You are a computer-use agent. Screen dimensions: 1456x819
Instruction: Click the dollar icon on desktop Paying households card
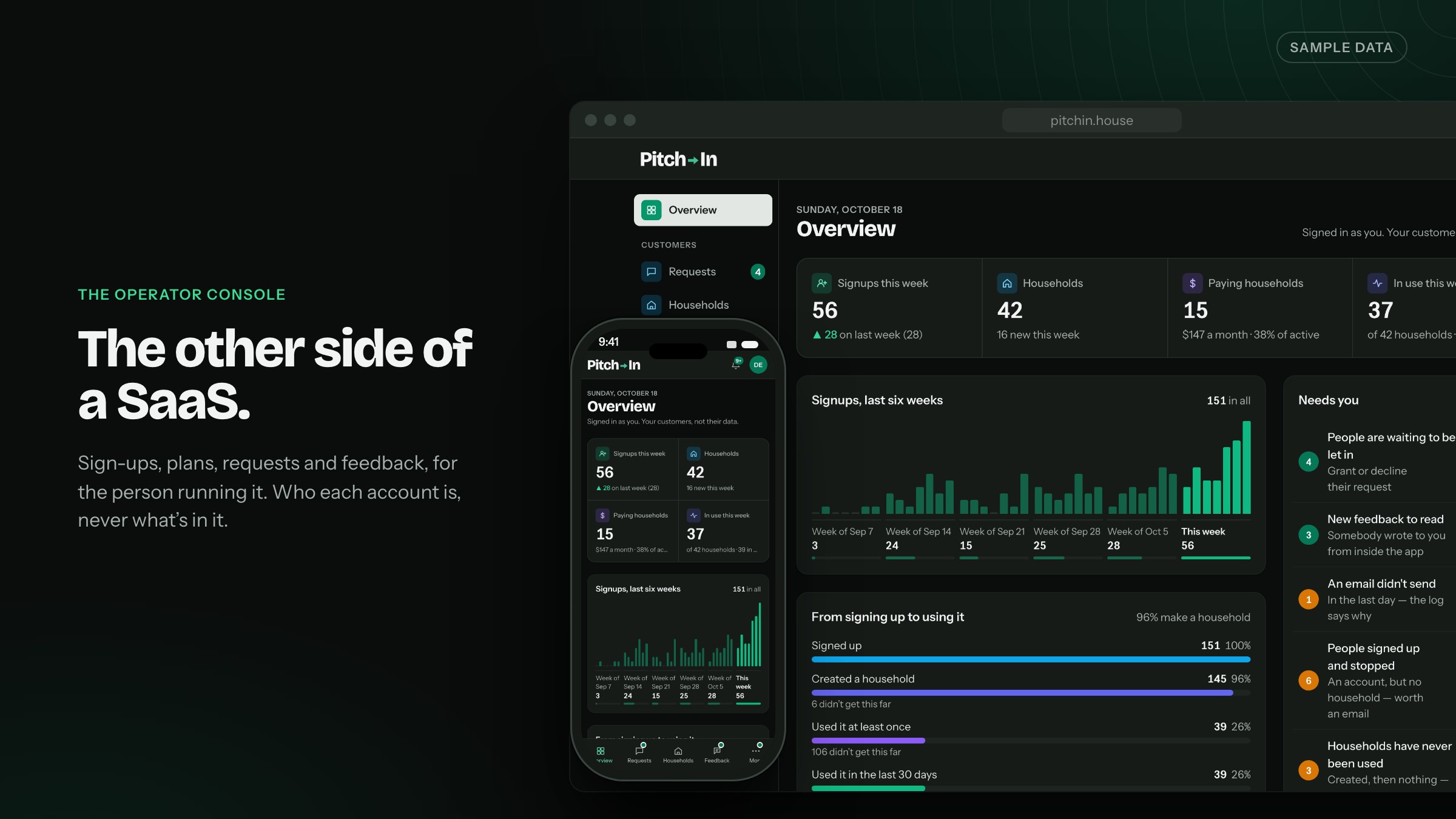click(x=1192, y=283)
